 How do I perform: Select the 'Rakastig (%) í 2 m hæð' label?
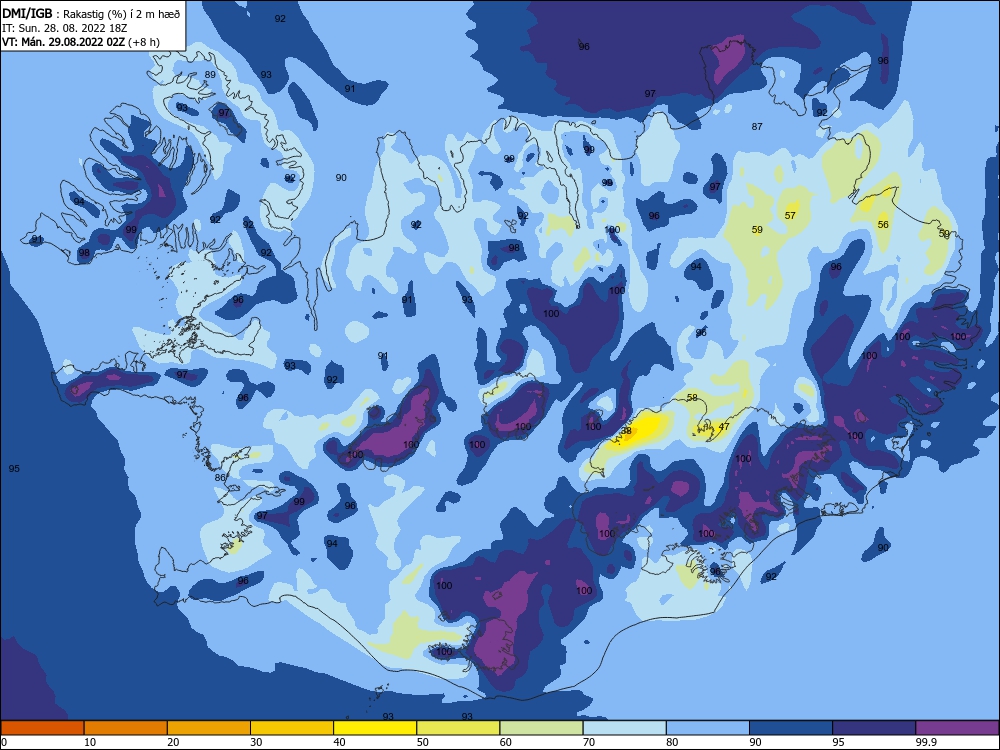(122, 14)
